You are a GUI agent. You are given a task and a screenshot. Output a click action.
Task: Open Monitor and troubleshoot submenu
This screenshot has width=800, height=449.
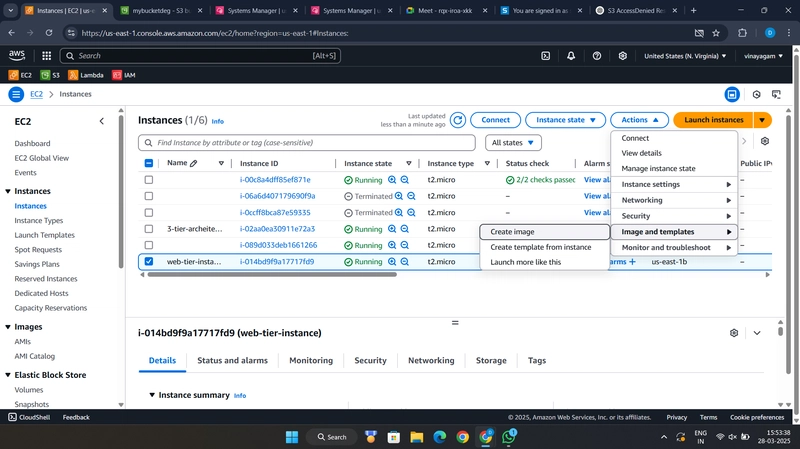click(674, 247)
